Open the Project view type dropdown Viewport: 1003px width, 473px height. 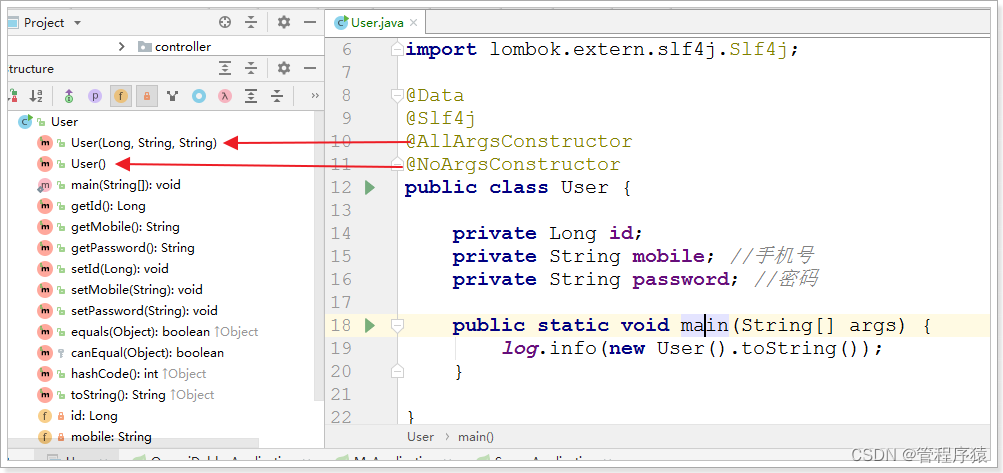tap(77, 23)
